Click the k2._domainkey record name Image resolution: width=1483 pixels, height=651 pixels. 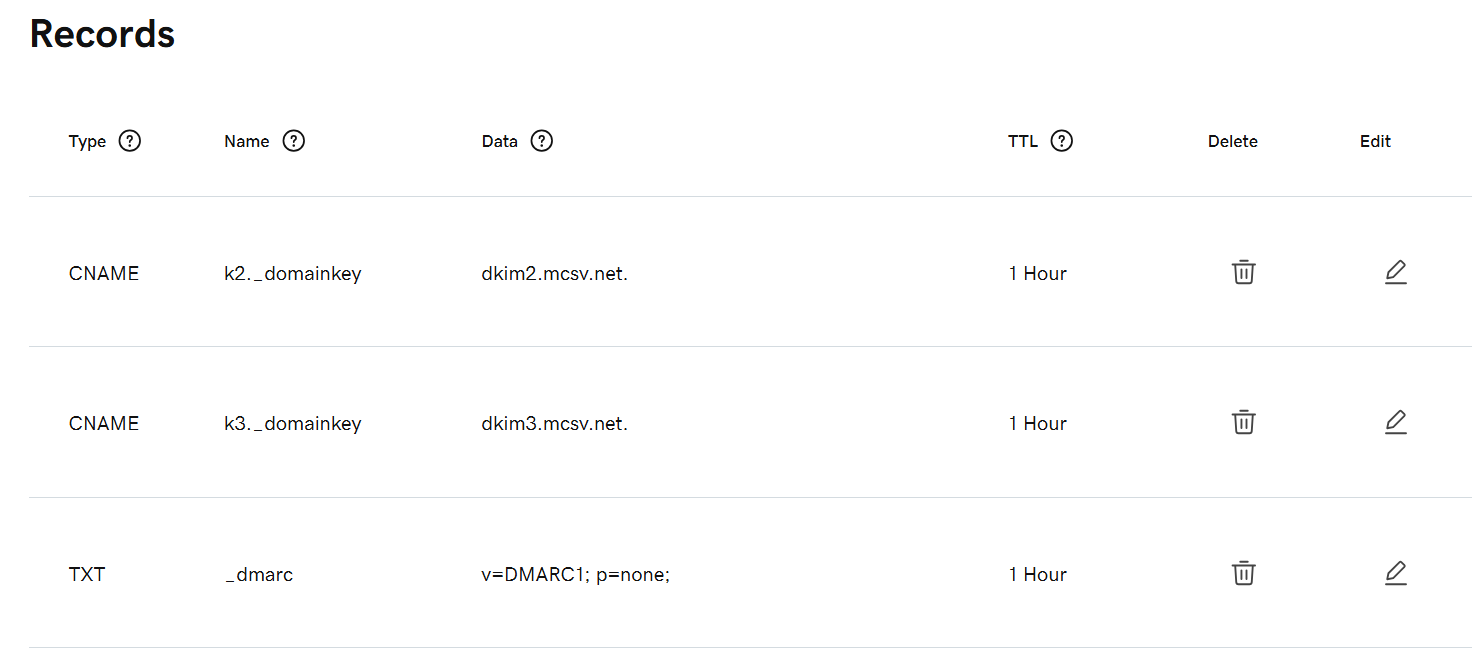pyautogui.click(x=293, y=273)
